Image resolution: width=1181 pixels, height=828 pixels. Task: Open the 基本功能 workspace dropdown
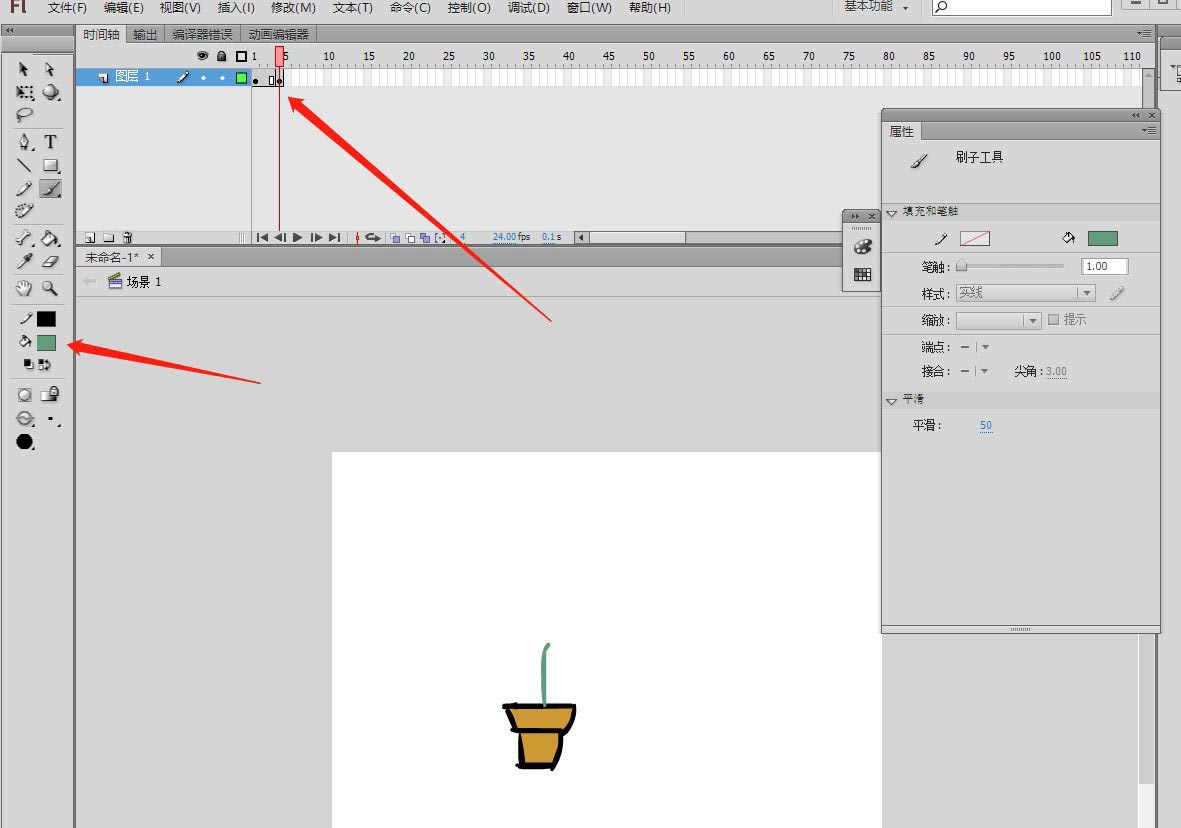point(876,7)
